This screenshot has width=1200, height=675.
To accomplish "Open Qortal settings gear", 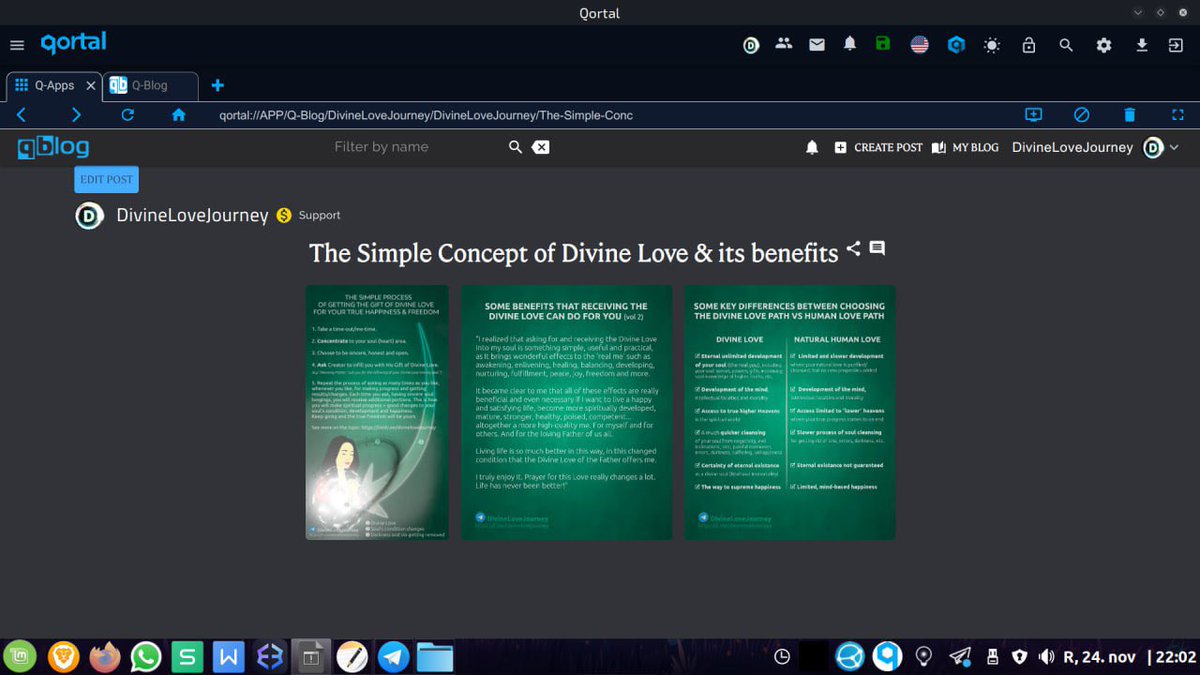I will (1104, 45).
